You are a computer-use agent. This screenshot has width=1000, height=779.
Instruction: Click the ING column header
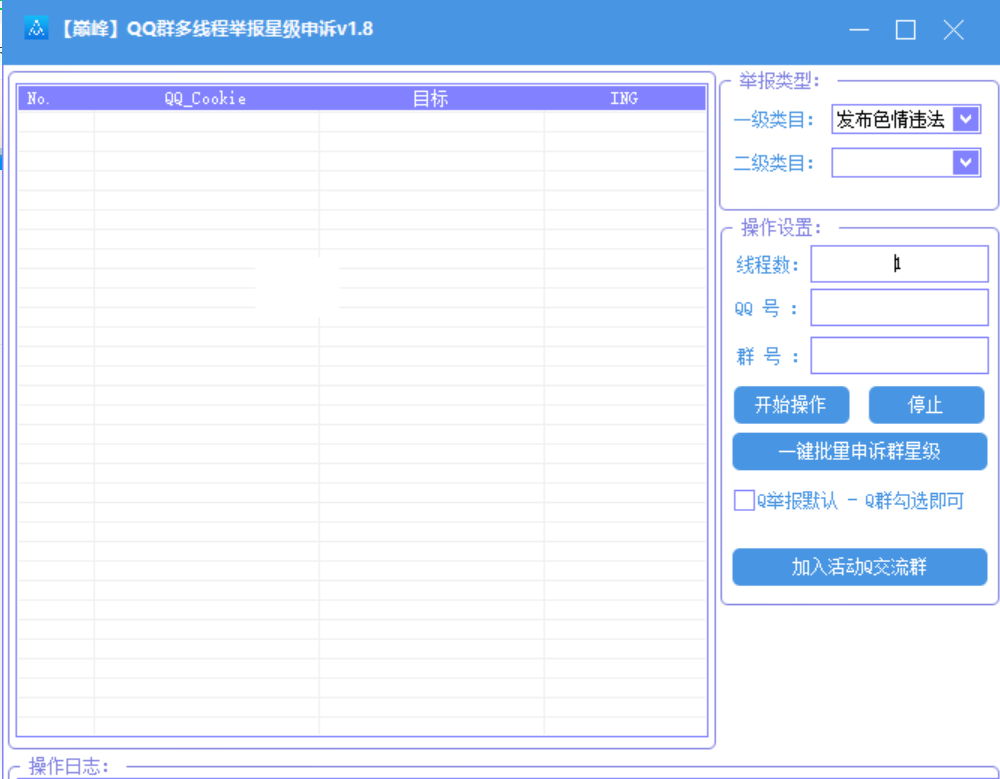[623, 98]
